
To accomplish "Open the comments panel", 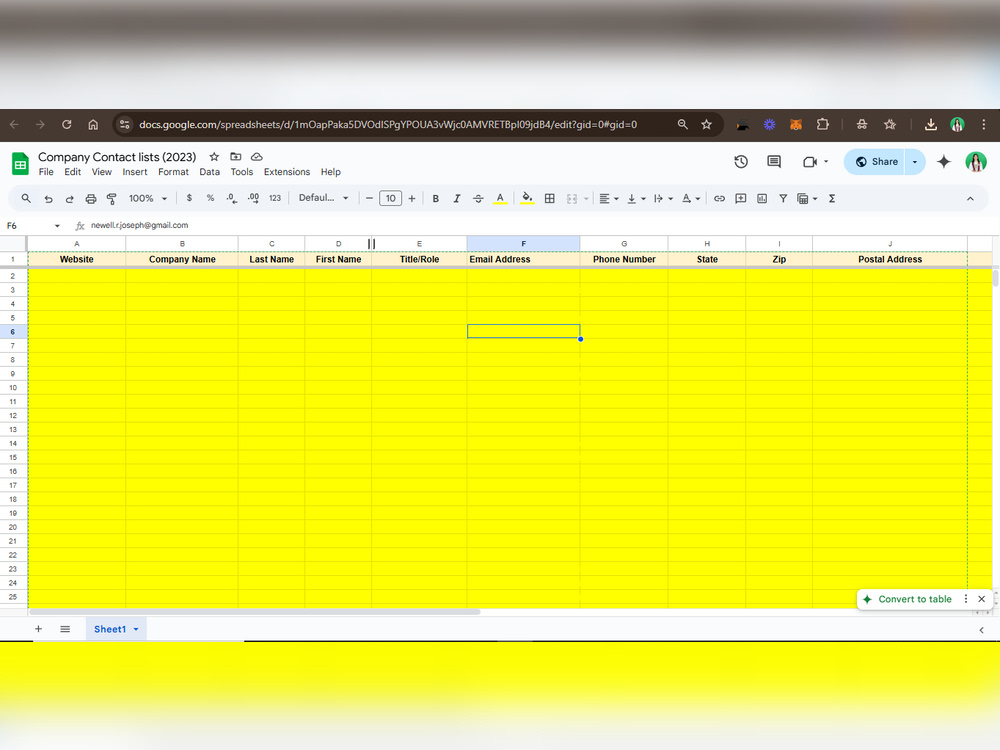I will click(774, 162).
